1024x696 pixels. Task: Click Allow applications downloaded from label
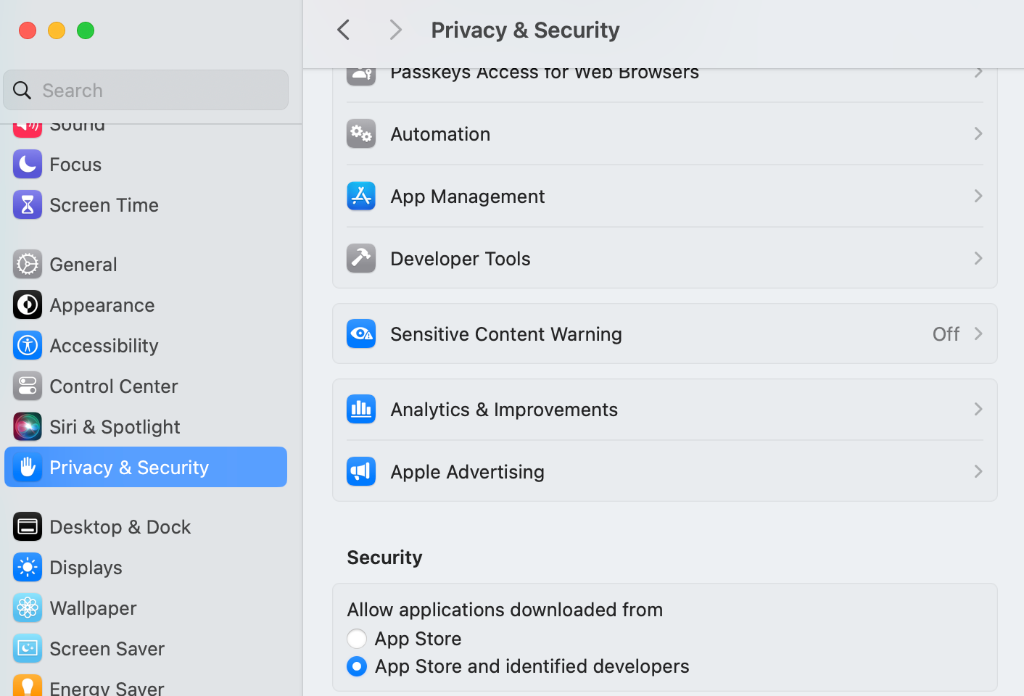505,609
